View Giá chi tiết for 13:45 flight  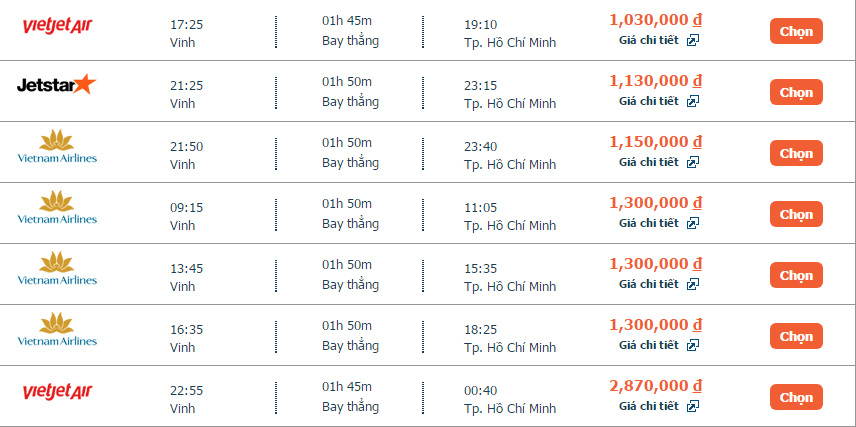tap(648, 284)
